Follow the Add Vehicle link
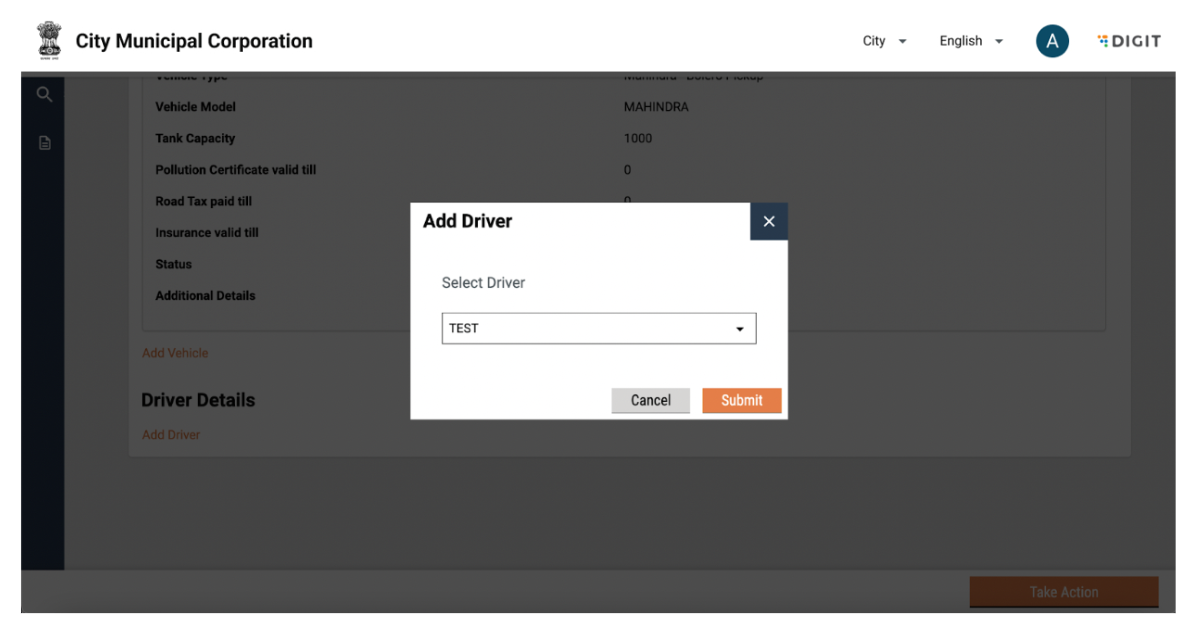The image size is (1195, 621). click(175, 353)
